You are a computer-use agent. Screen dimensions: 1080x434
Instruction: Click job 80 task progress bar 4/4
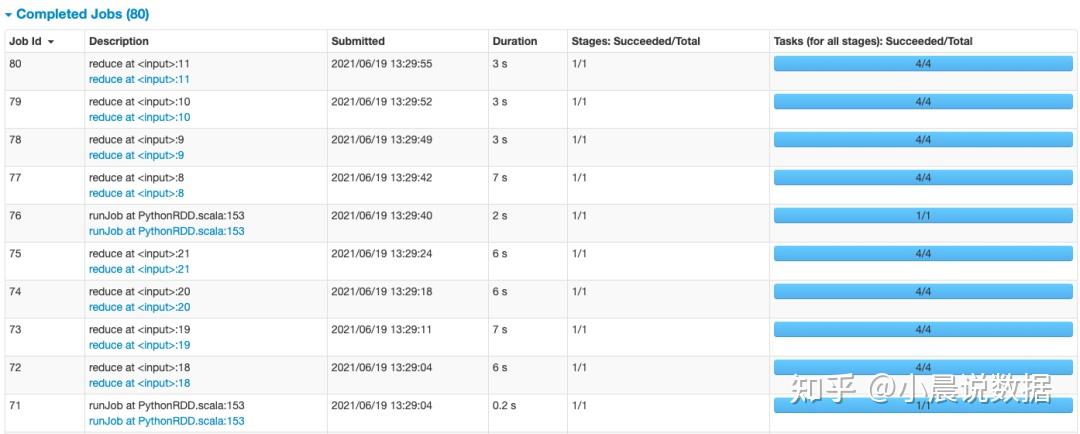tap(922, 64)
